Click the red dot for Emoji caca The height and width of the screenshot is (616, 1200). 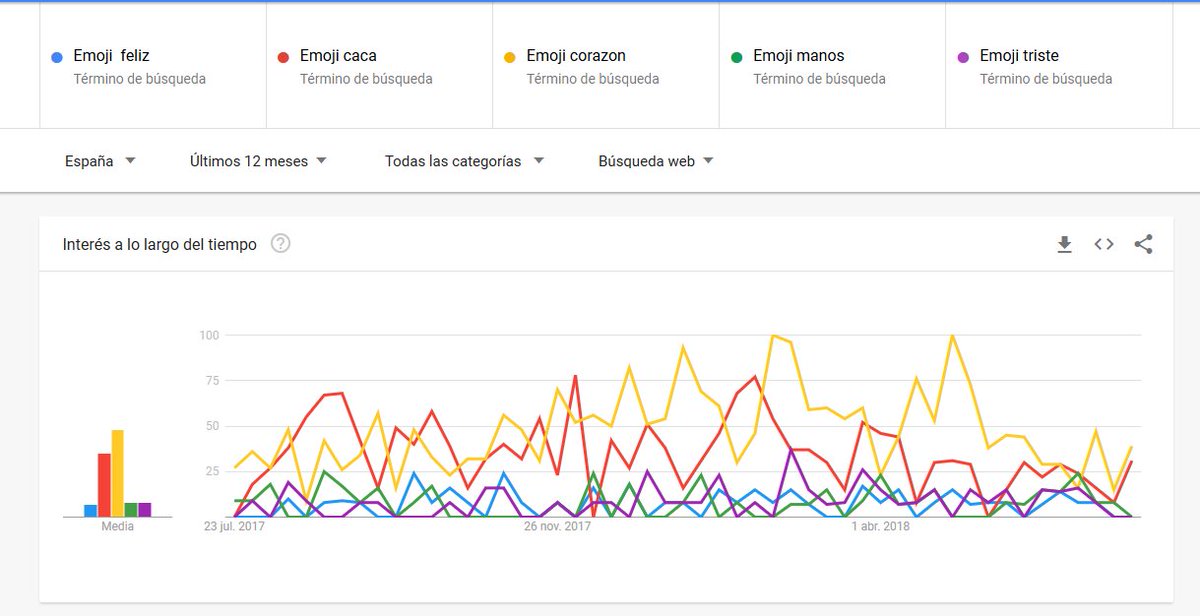(x=283, y=57)
